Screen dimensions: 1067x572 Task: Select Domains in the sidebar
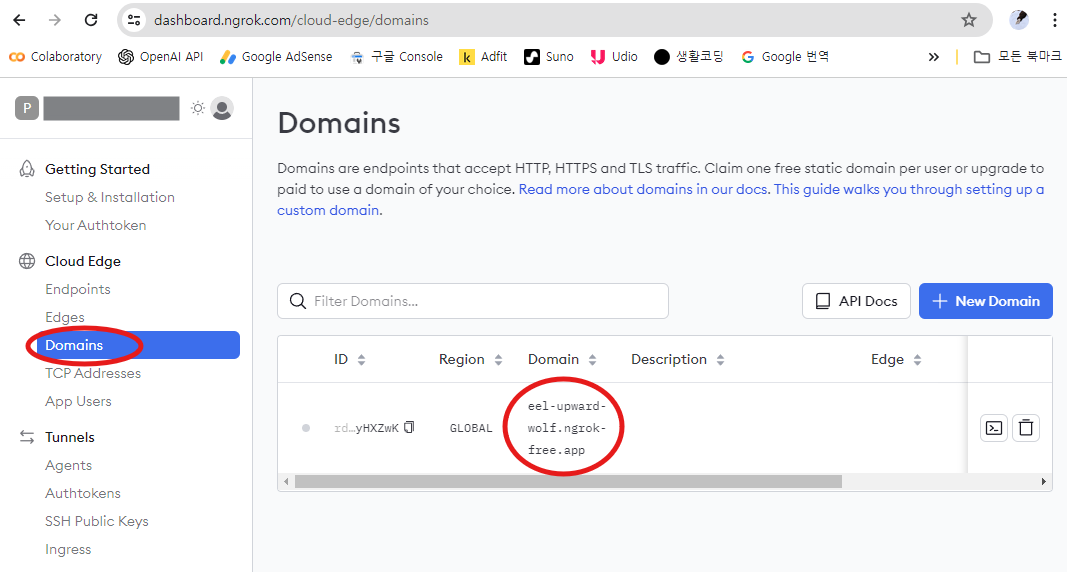tap(138, 345)
